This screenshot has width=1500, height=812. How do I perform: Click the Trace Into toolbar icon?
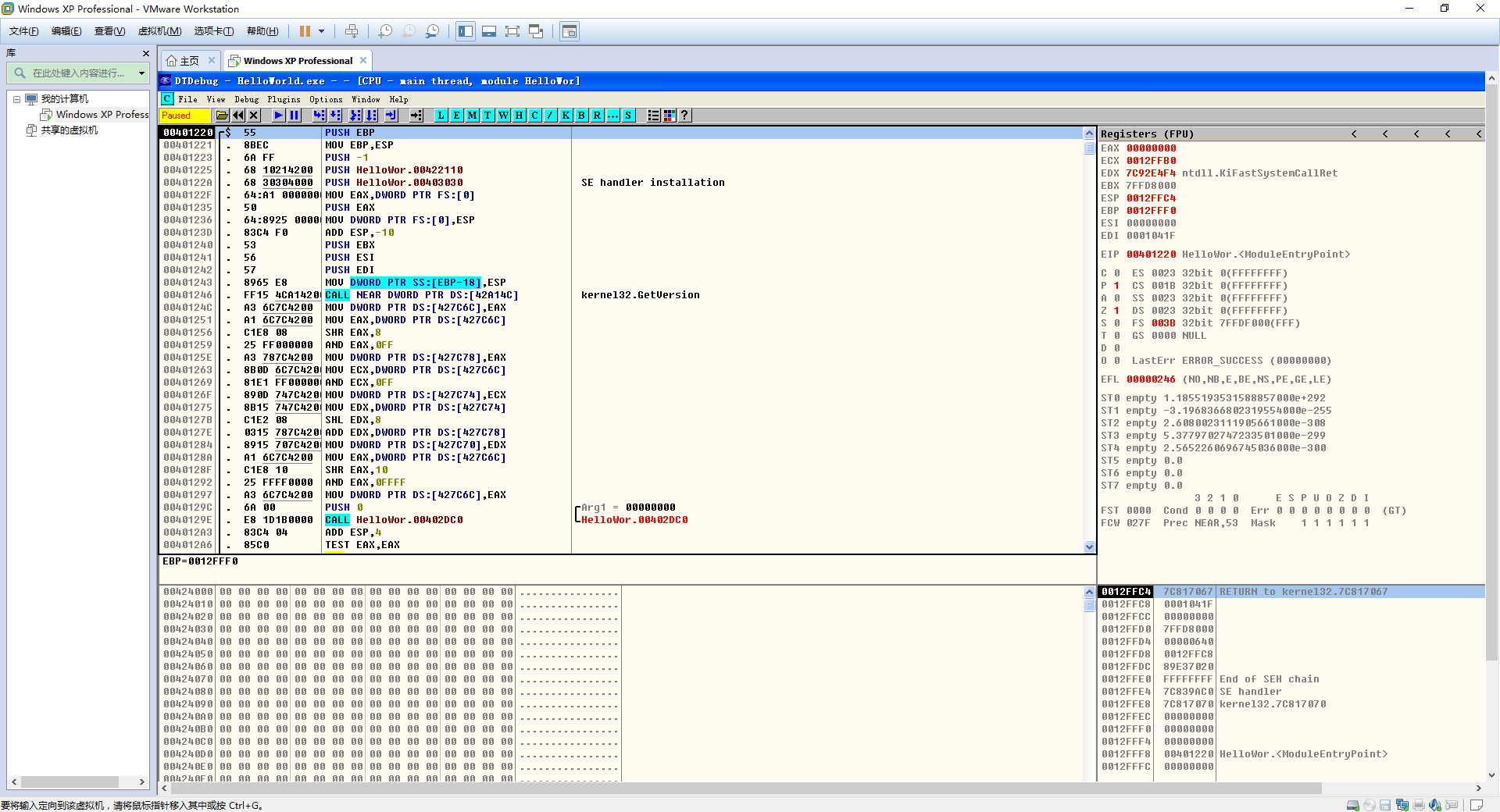[x=355, y=116]
